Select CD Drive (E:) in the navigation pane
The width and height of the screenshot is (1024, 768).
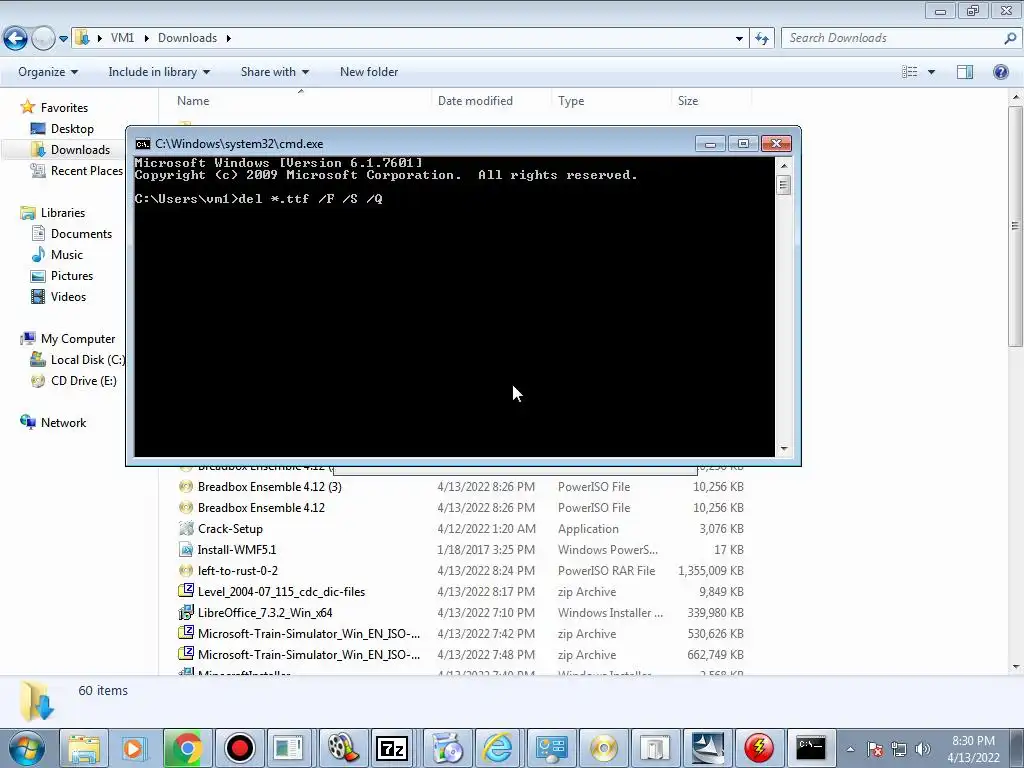pos(74,381)
